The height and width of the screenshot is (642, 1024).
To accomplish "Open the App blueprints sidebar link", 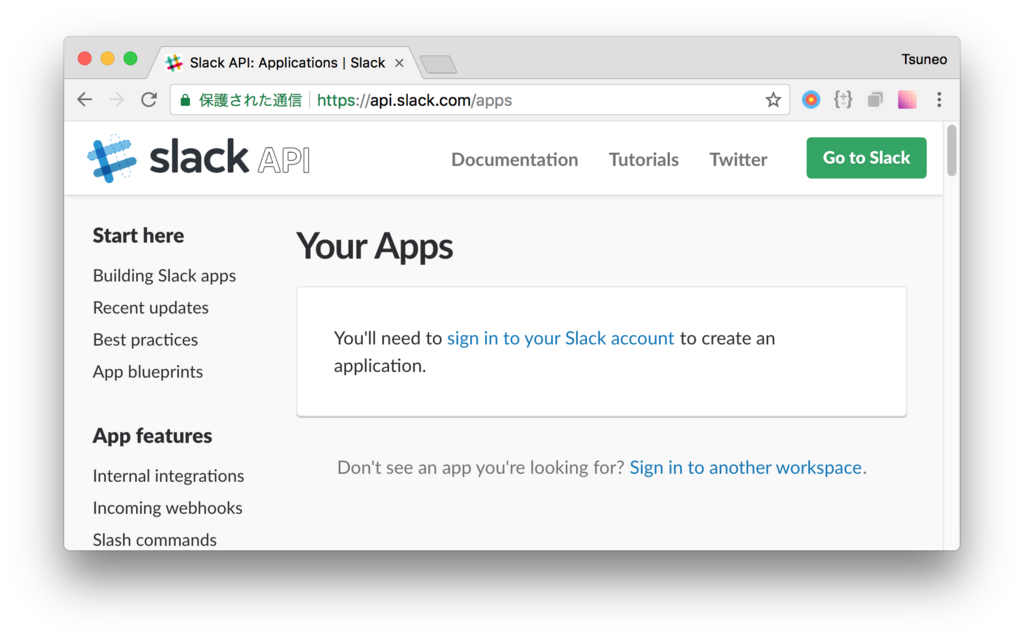I will click(148, 372).
